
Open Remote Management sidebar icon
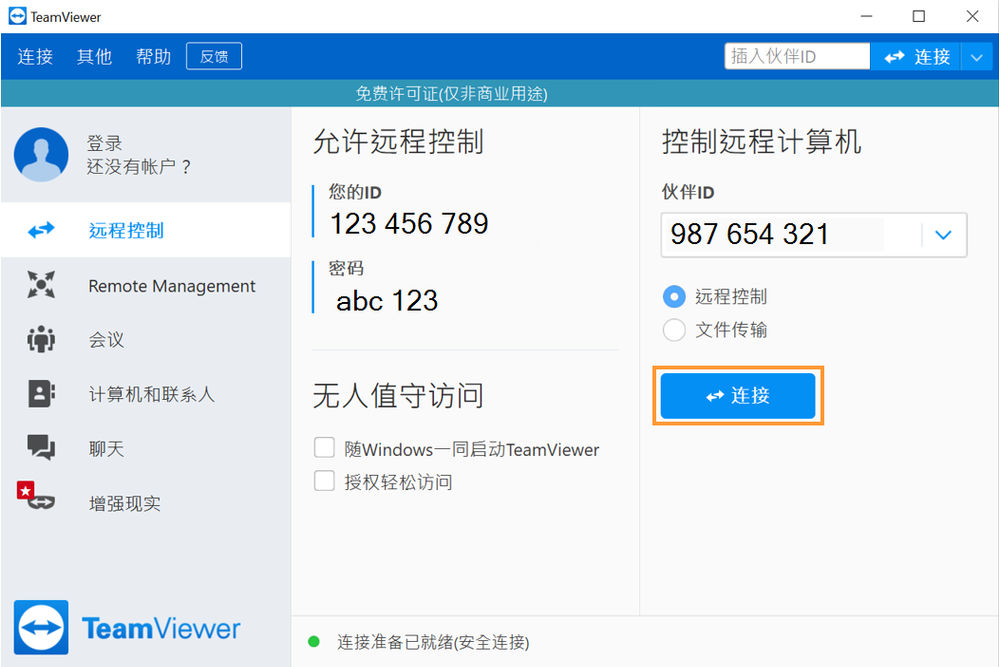41,284
